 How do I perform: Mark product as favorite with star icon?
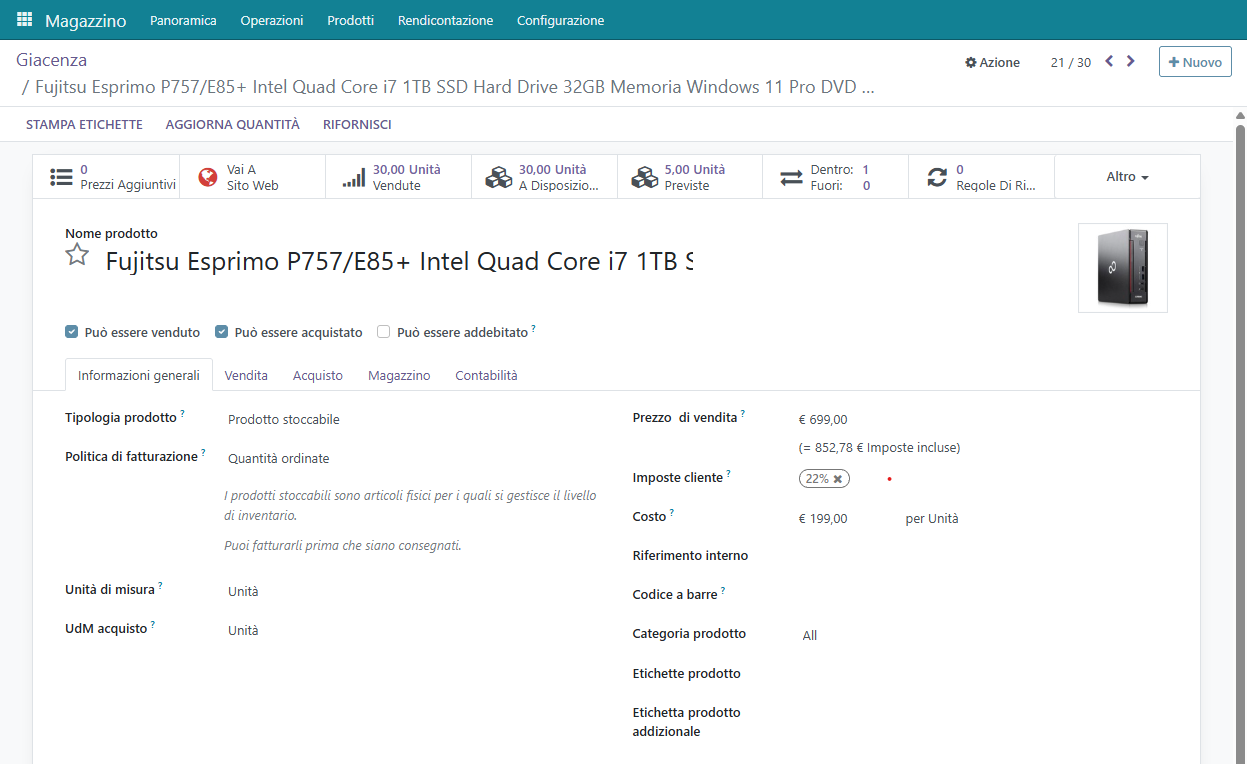click(77, 255)
